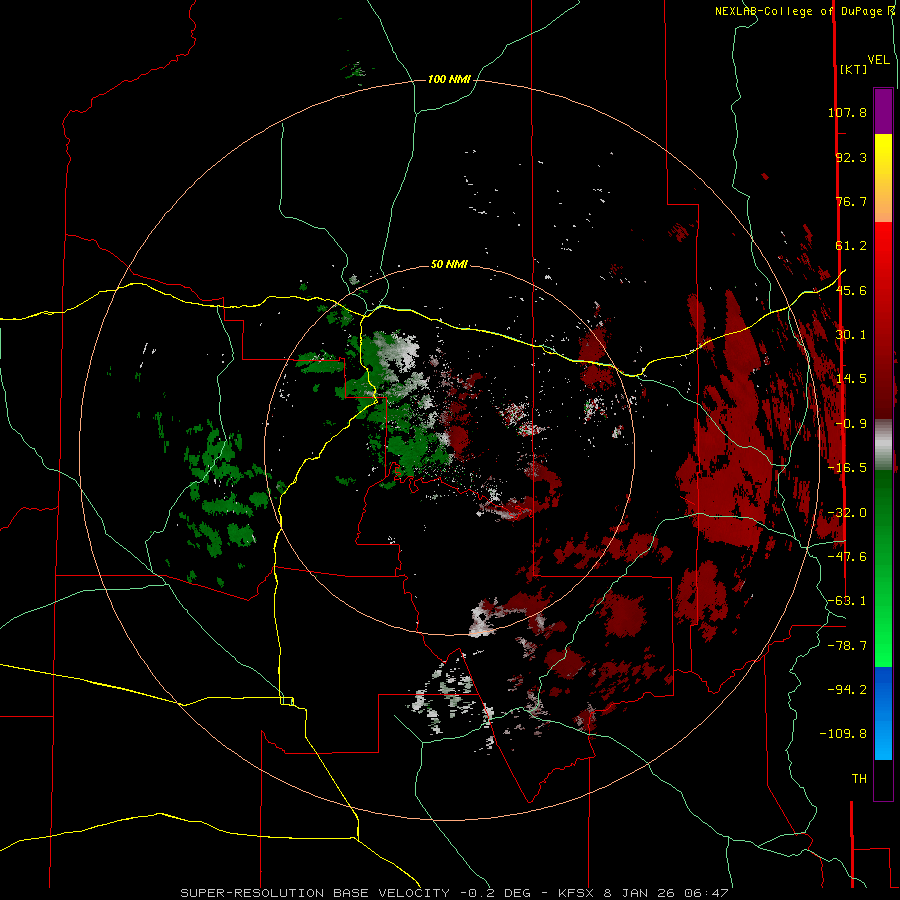Viewport: 900px width, 900px height.
Task: Select the 14.5 velocity scale value
Action: point(851,379)
